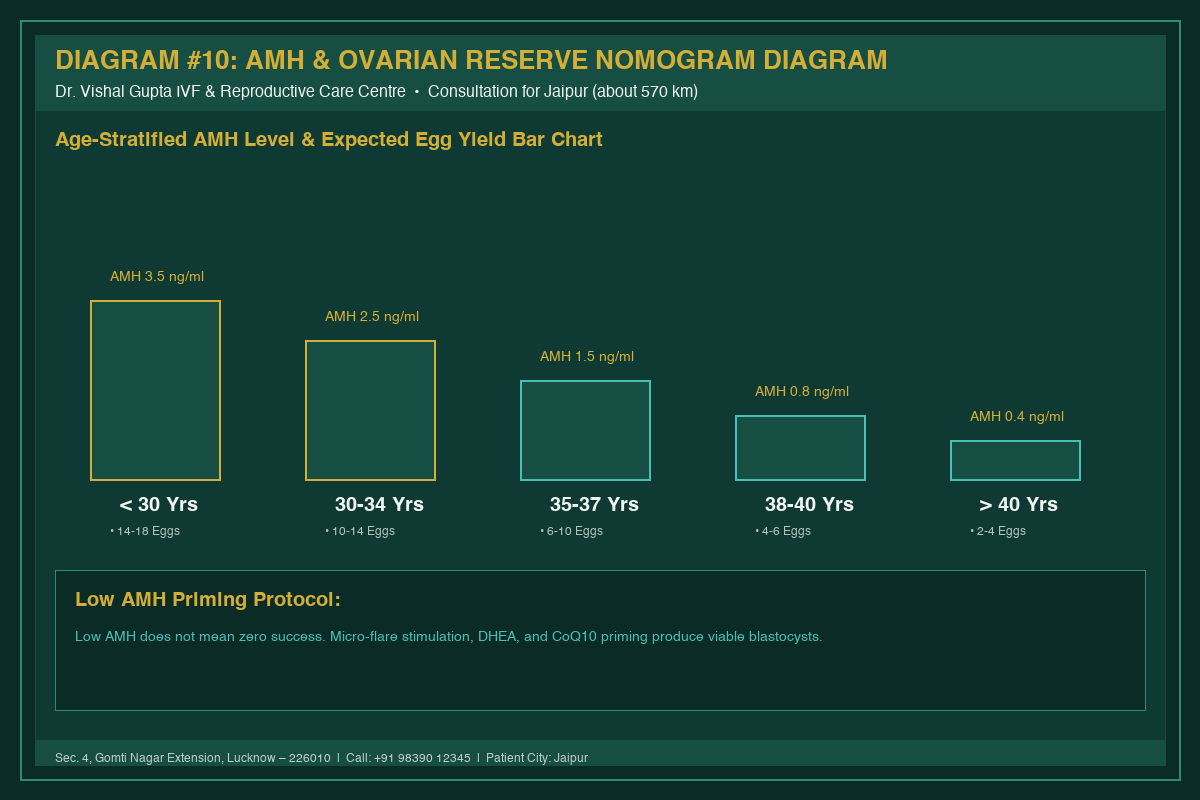Click the "AMH 0.8 ng/ml" label

(802, 392)
